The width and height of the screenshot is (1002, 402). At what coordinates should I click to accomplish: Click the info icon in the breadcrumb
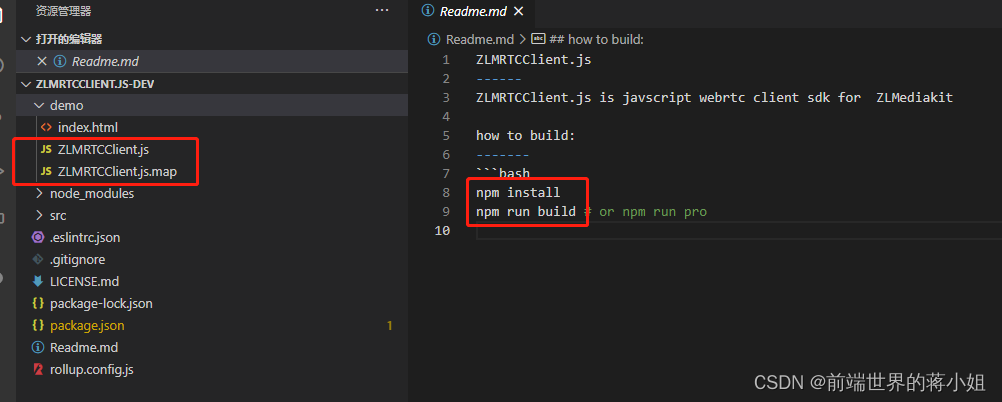[x=434, y=40]
